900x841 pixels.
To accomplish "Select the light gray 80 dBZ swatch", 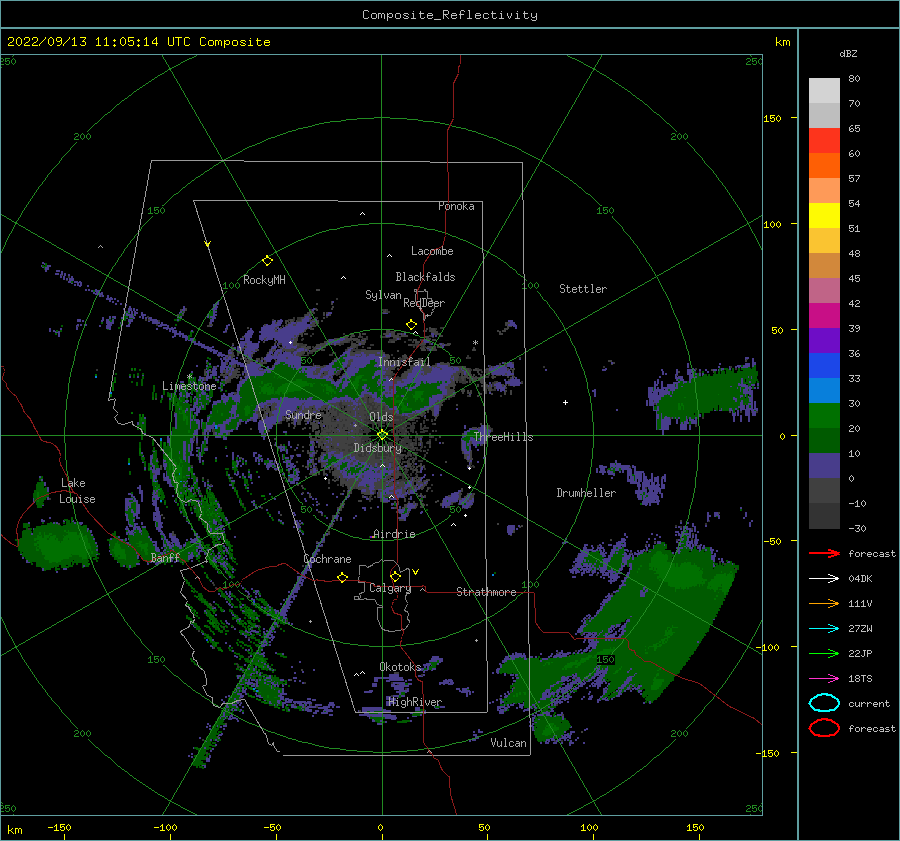I will tap(824, 90).
